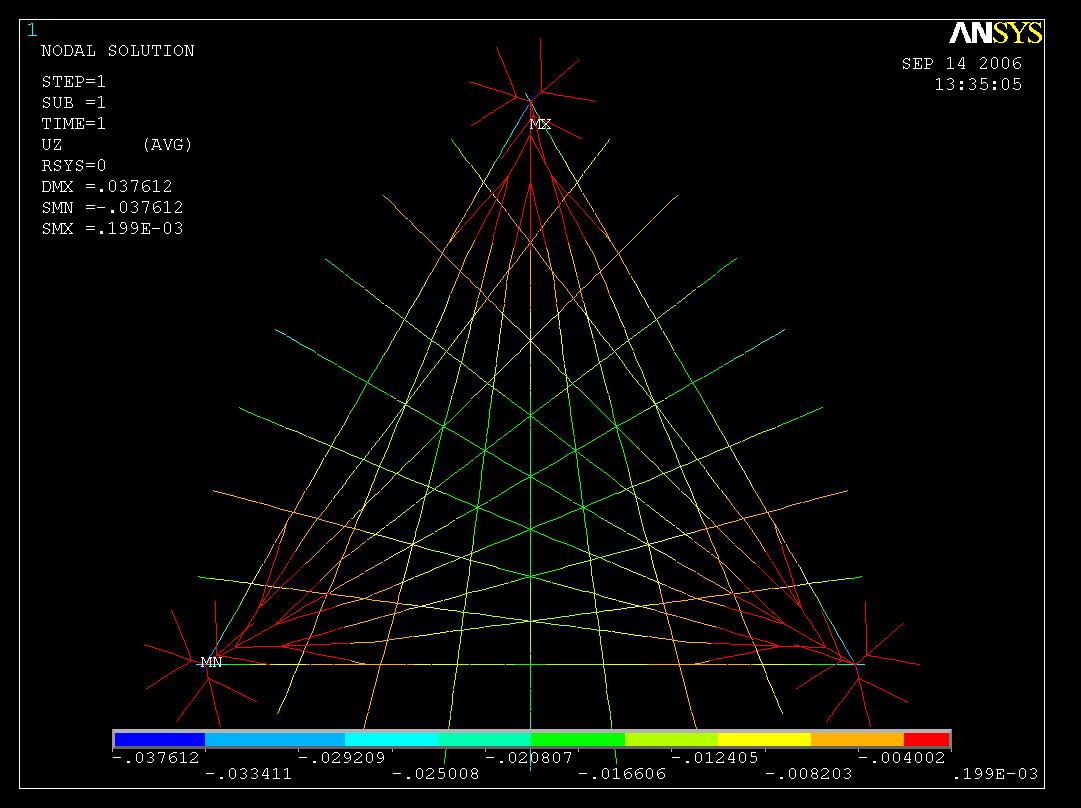Click the SEP 14 2006 date
The image size is (1081, 808).
tap(962, 63)
